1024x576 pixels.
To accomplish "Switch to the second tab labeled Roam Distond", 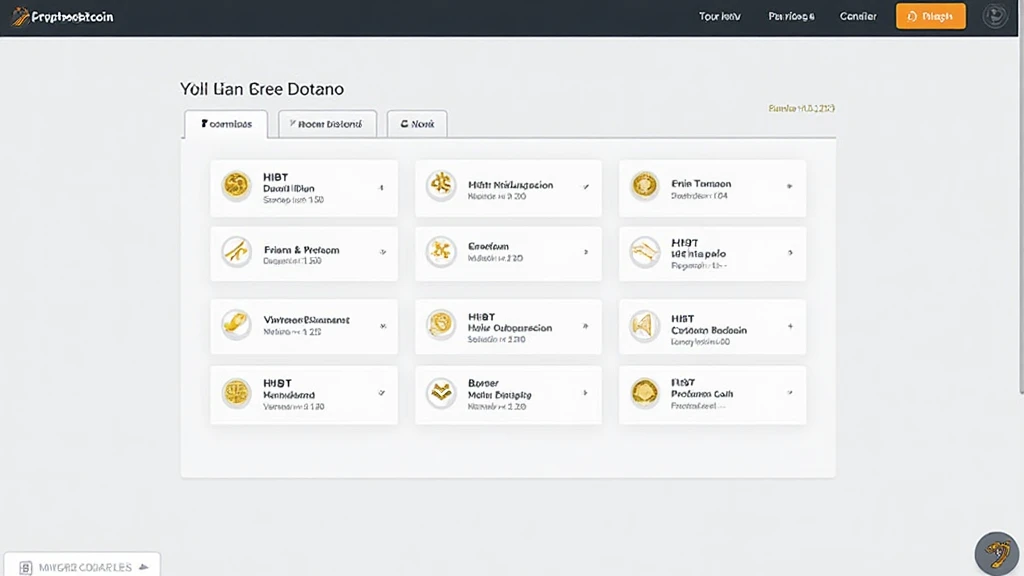I will tap(327, 124).
